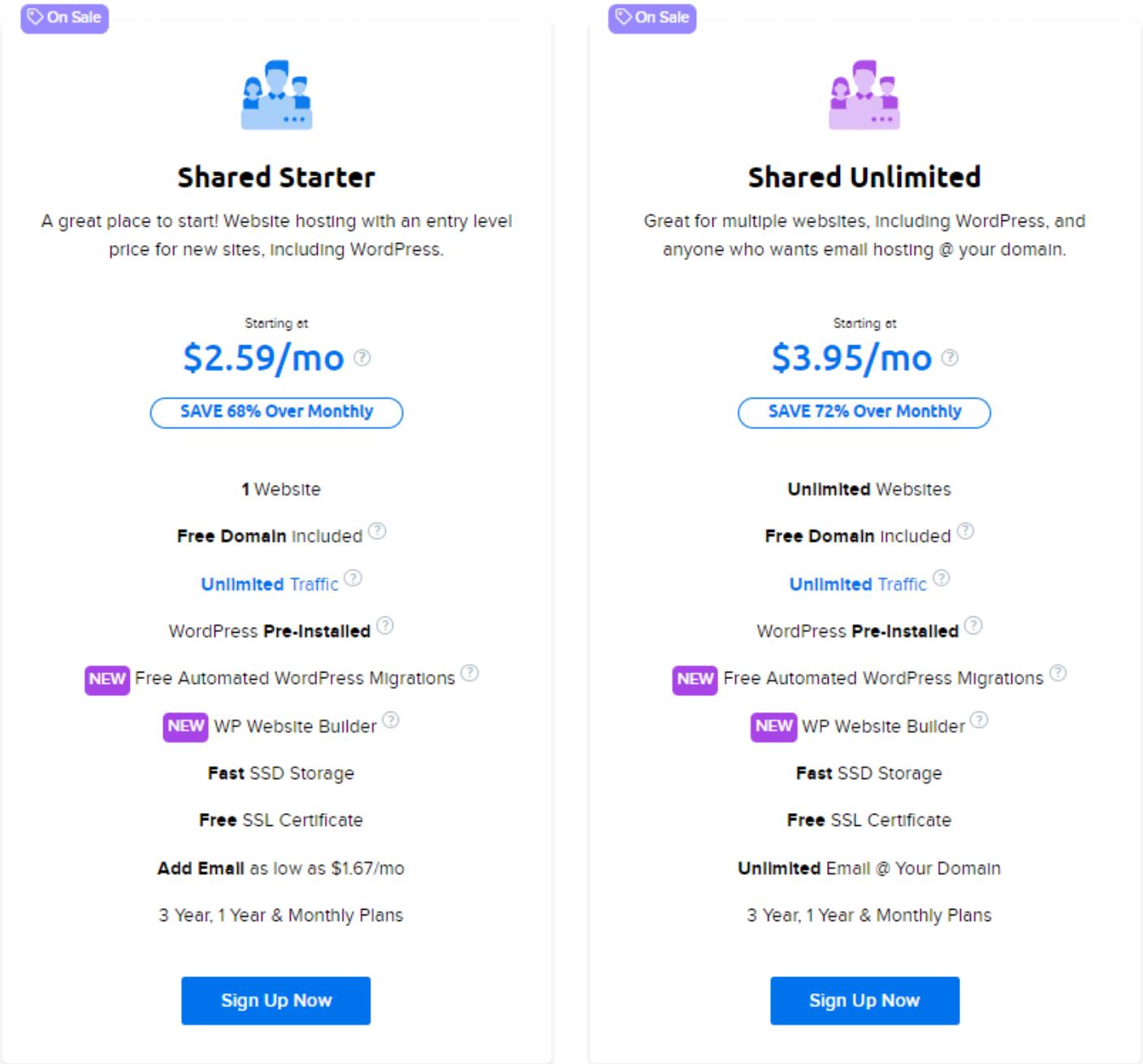Click Shared Starter Free Domain help icon
The height and width of the screenshot is (1064, 1143).
(377, 531)
